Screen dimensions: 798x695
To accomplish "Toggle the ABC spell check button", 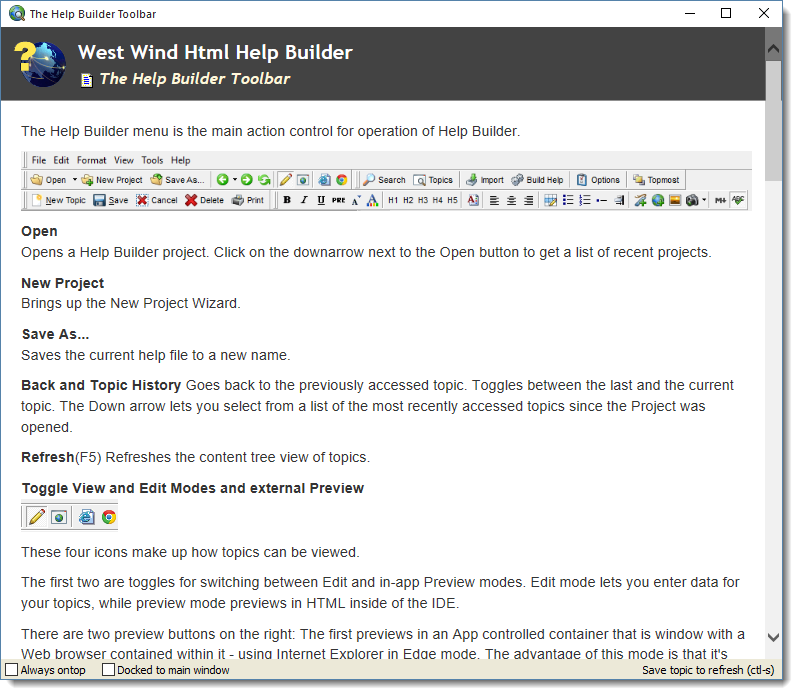I will (x=738, y=200).
